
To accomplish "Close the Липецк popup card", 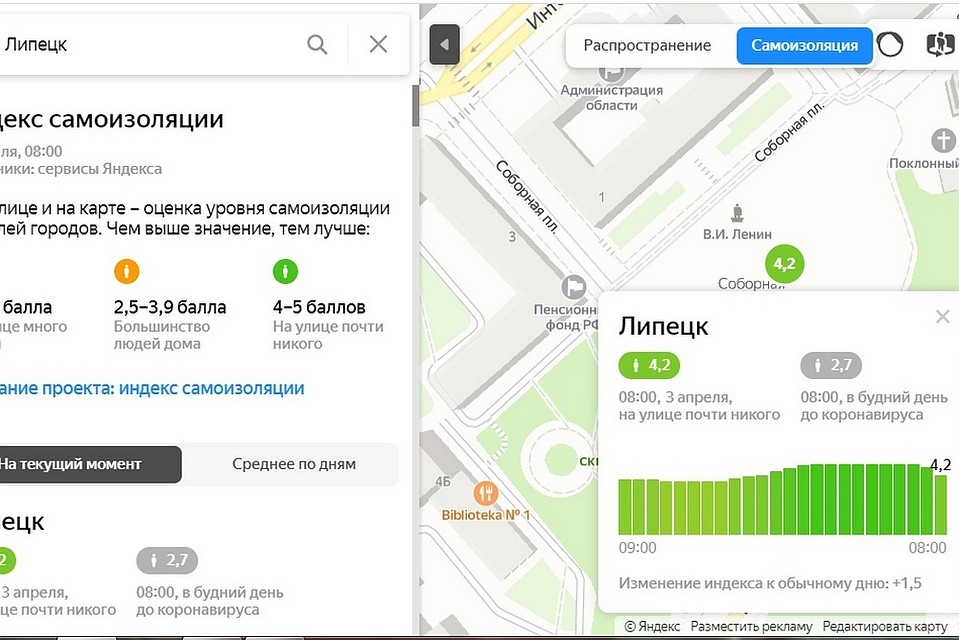I will (942, 316).
